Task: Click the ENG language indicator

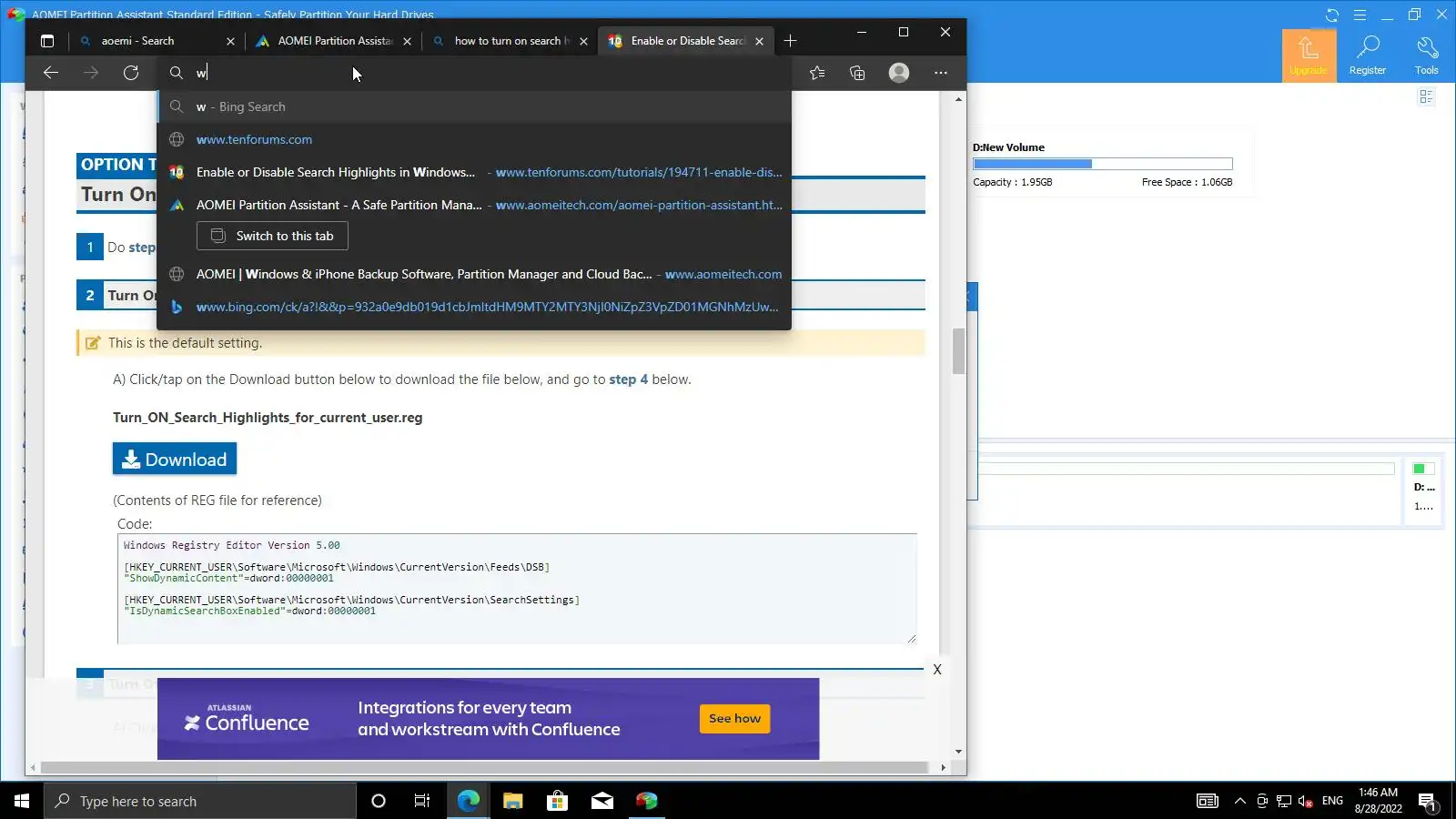Action: tap(1332, 801)
